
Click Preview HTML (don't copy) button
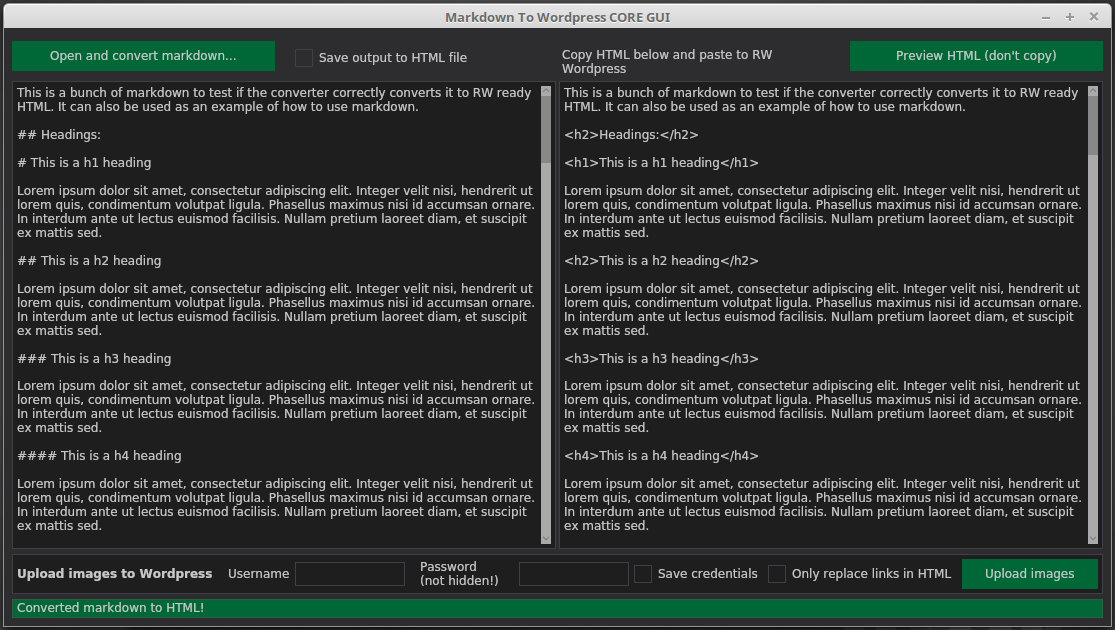point(976,55)
